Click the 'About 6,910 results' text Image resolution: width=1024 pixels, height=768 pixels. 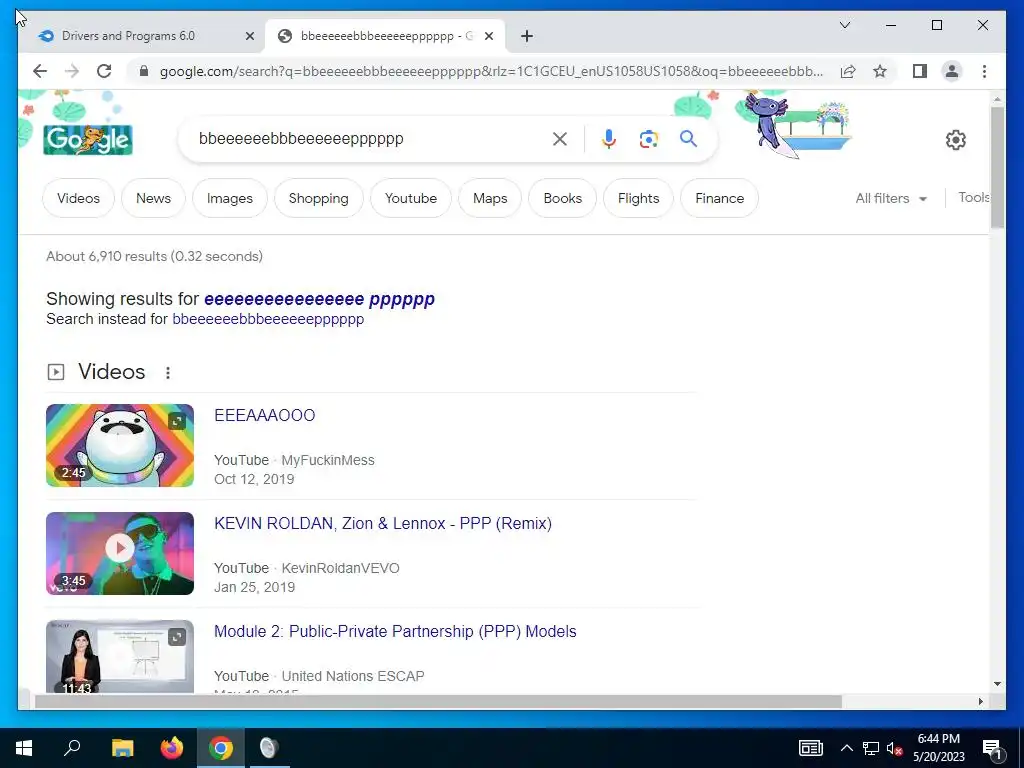(154, 256)
